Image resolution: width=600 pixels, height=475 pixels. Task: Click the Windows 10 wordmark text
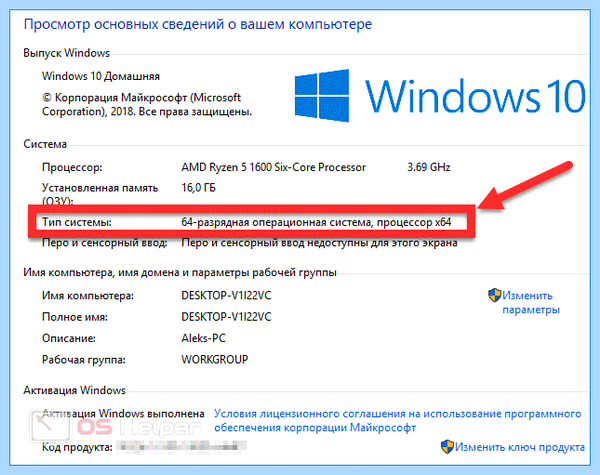pyautogui.click(x=475, y=96)
